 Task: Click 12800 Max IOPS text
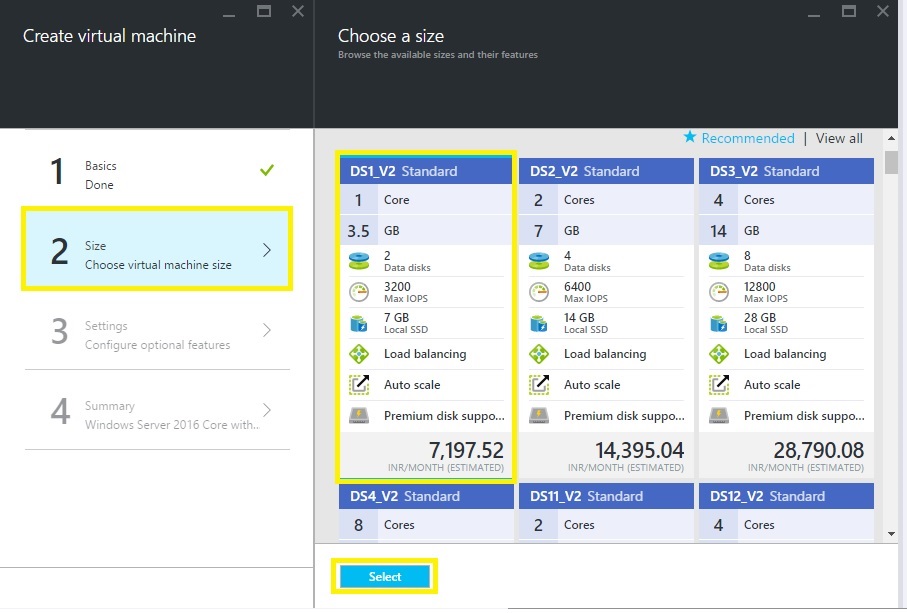pyautogui.click(x=766, y=292)
